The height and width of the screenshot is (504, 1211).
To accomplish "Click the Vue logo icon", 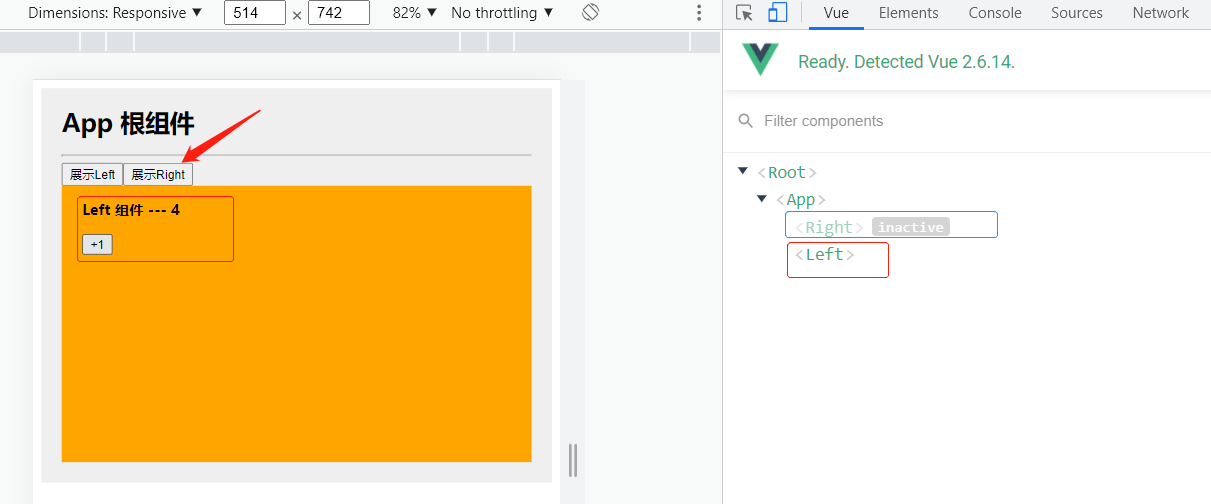I will click(760, 61).
